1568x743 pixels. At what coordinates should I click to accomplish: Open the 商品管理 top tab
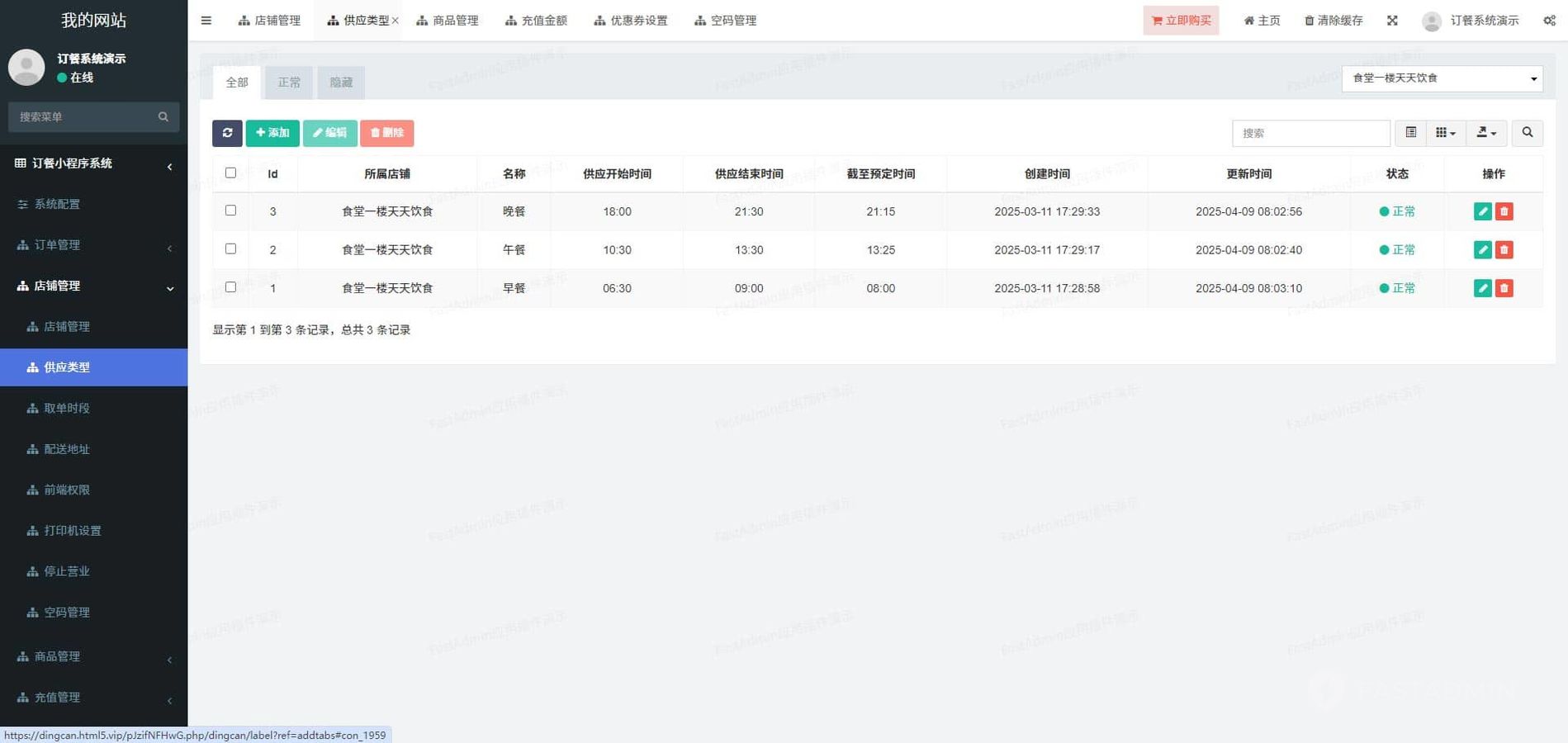[x=448, y=21]
